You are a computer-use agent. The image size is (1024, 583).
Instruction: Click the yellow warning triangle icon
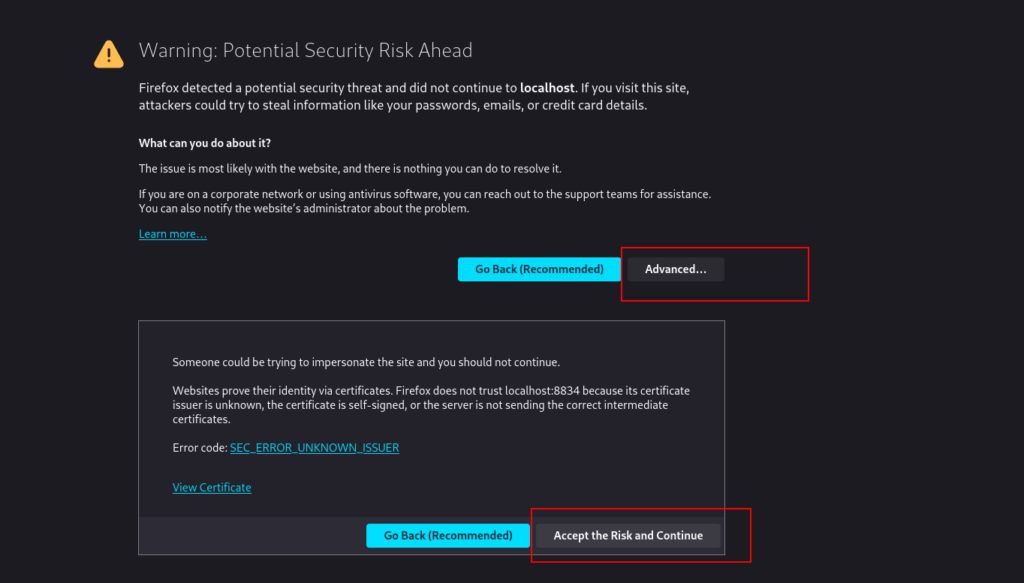[x=108, y=54]
